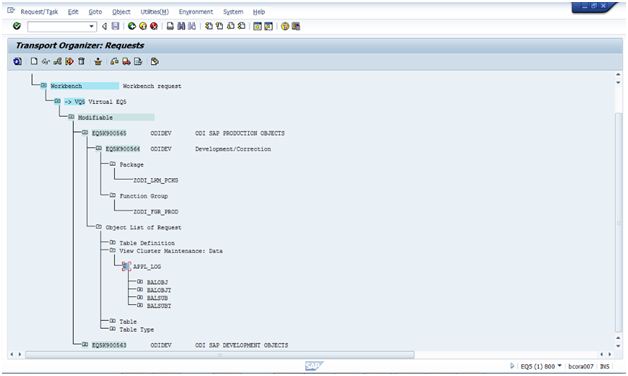The width and height of the screenshot is (628, 376).
Task: Click the Next Page icon
Action: [231, 26]
